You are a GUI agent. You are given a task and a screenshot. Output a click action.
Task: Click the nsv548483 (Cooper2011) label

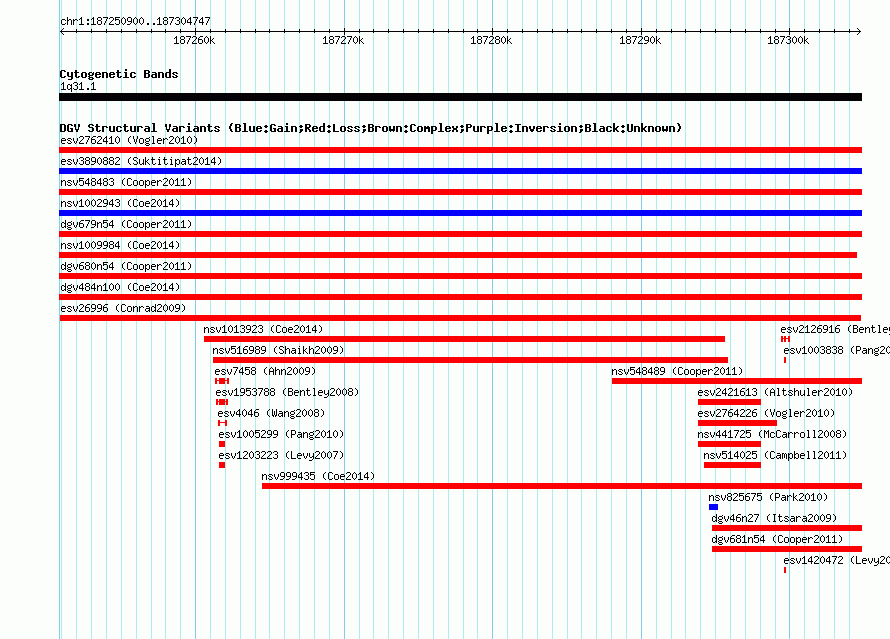pyautogui.click(x=126, y=182)
